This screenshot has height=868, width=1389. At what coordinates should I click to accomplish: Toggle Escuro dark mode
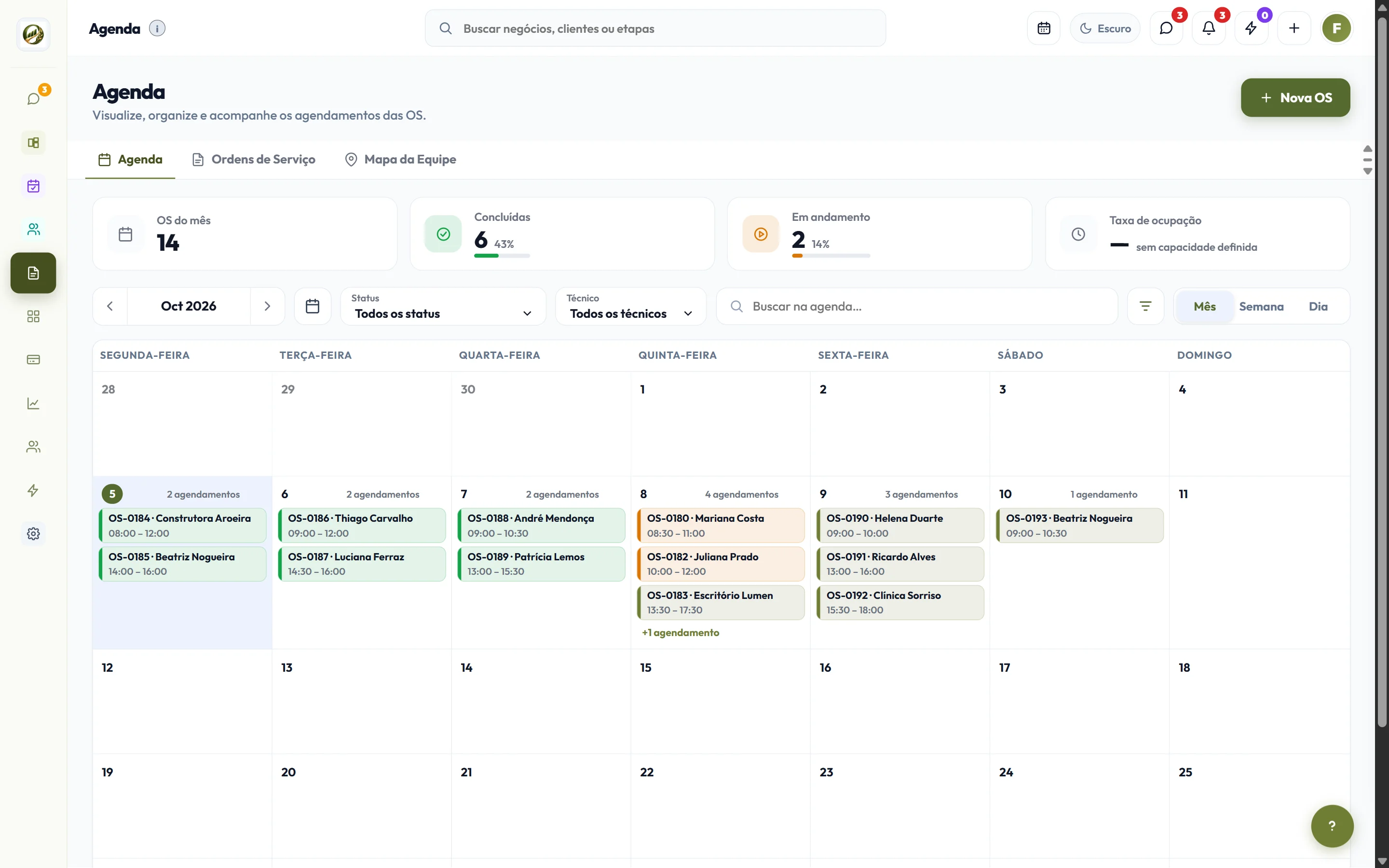click(1105, 28)
